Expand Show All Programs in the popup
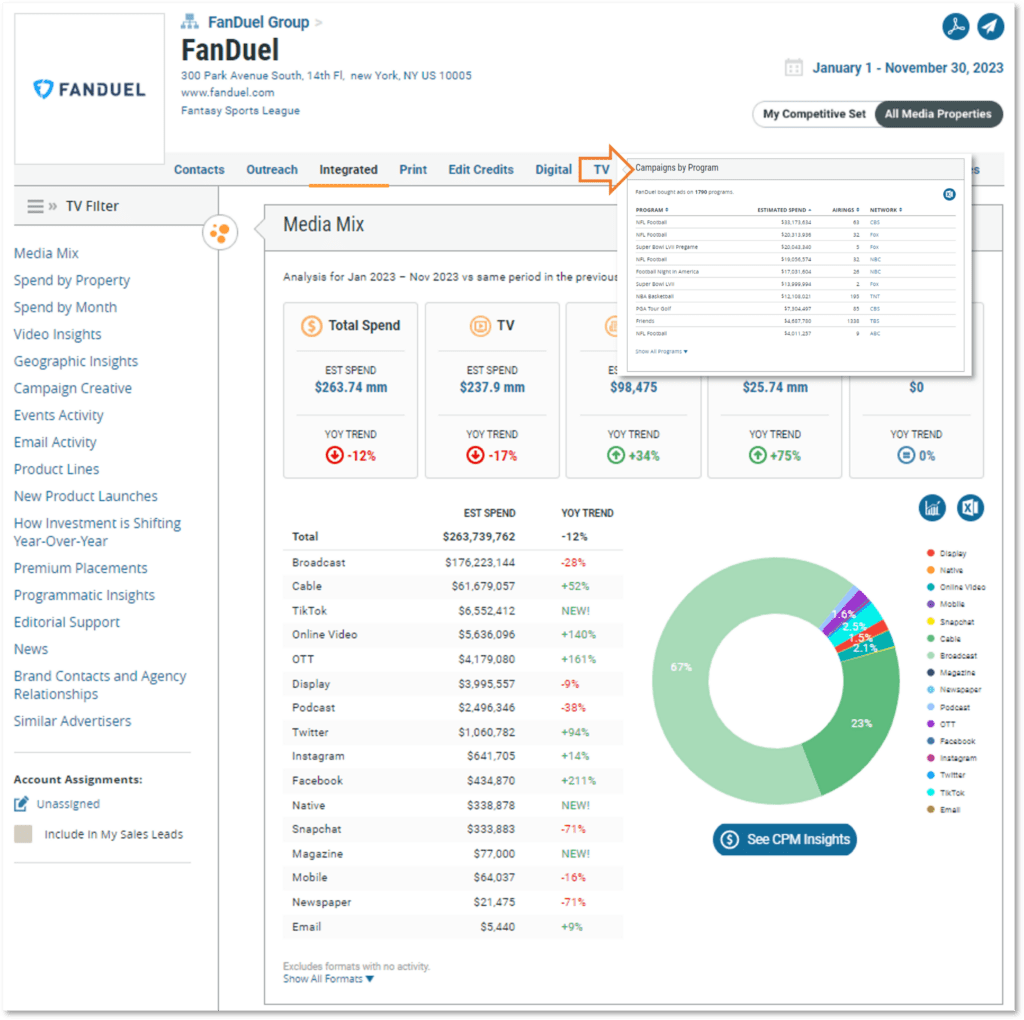This screenshot has height=1020, width=1024. click(x=661, y=351)
